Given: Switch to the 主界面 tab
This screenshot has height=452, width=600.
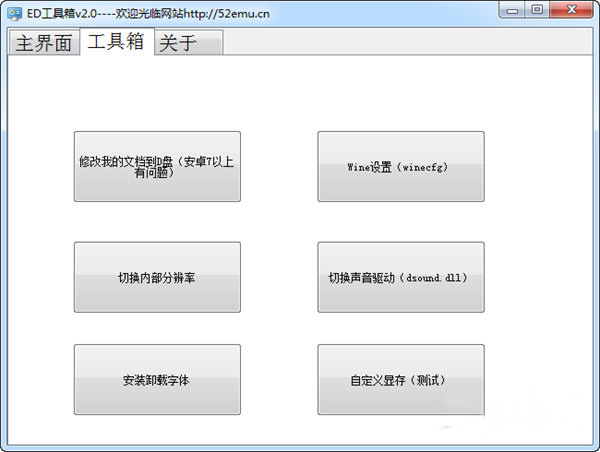Looking at the screenshot, I should click(43, 44).
